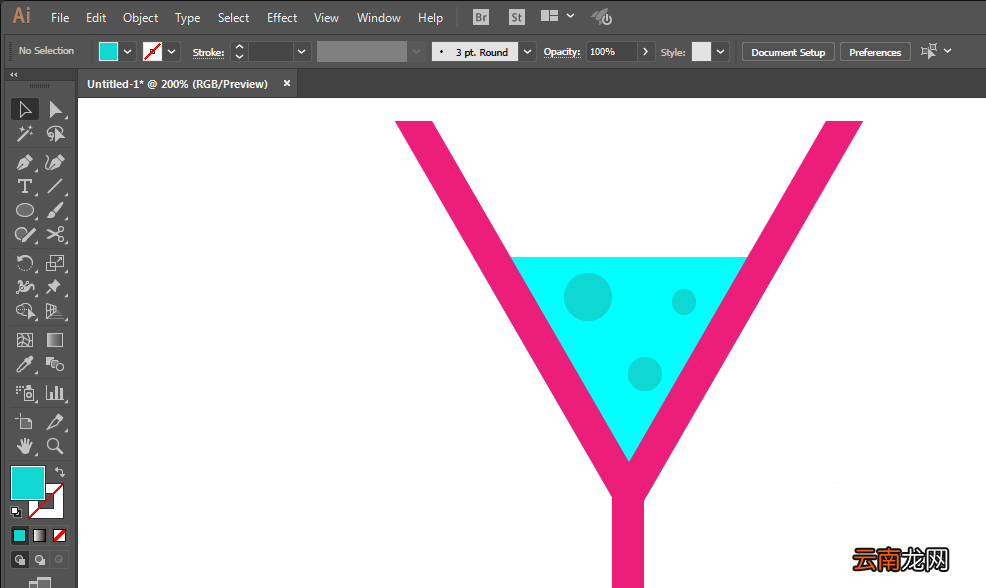Open Adobe Stock (St)
Image resolution: width=986 pixels, height=588 pixels.
(516, 17)
